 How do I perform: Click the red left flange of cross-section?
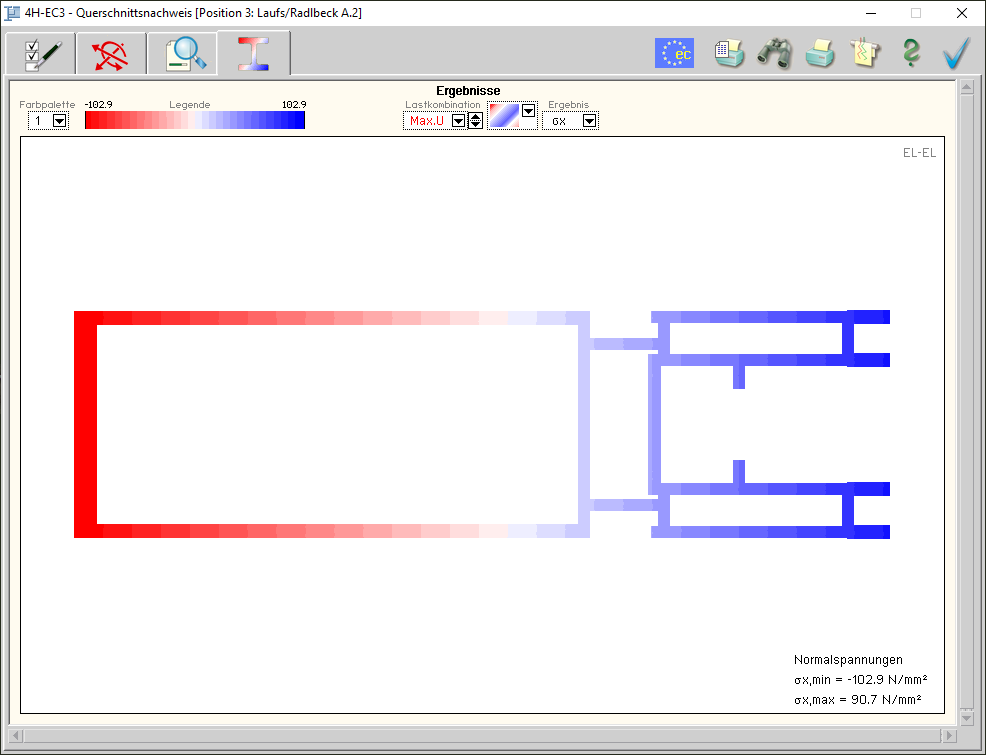tap(85, 425)
